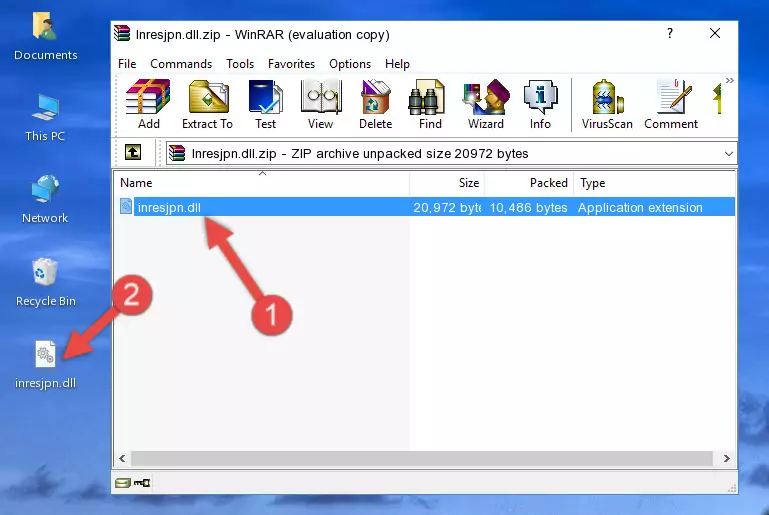Start VirusScan on the archive
The width and height of the screenshot is (769, 515).
(x=607, y=104)
